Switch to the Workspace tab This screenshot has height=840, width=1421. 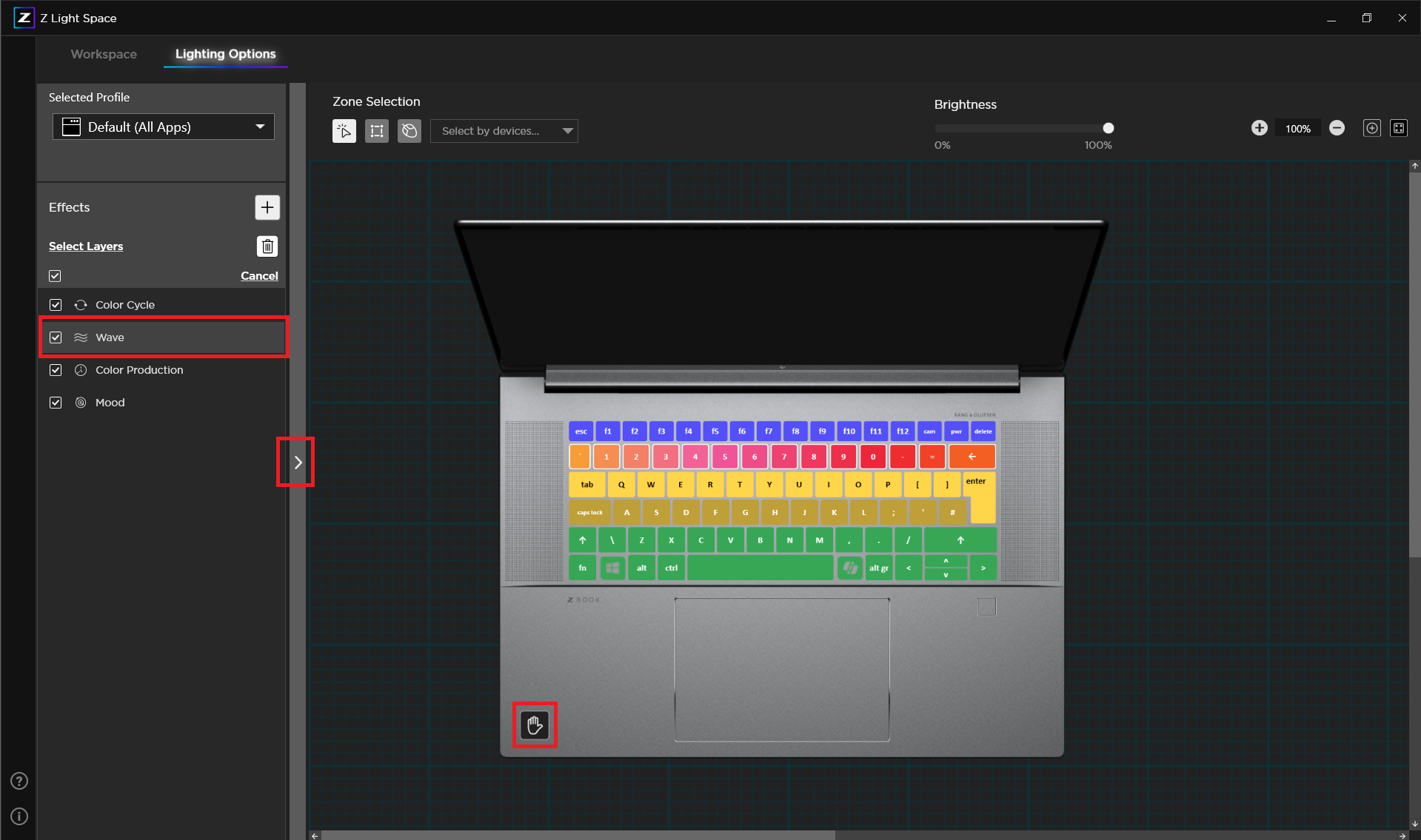pos(104,54)
